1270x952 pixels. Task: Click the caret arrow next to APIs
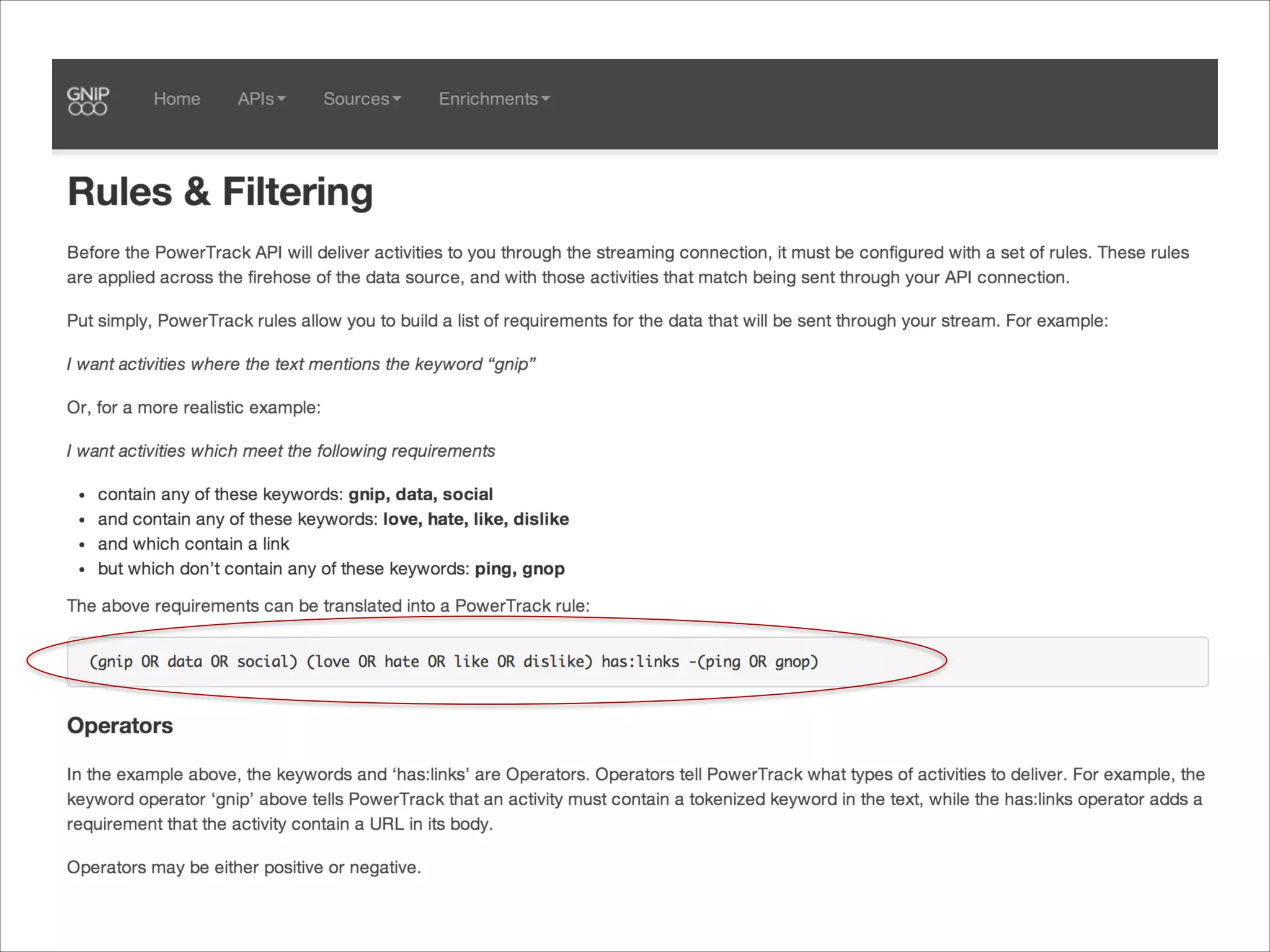[282, 99]
